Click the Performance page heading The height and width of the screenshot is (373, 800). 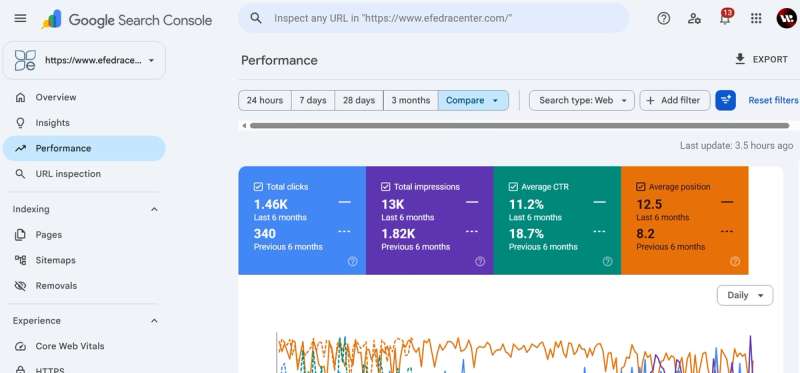coord(279,60)
